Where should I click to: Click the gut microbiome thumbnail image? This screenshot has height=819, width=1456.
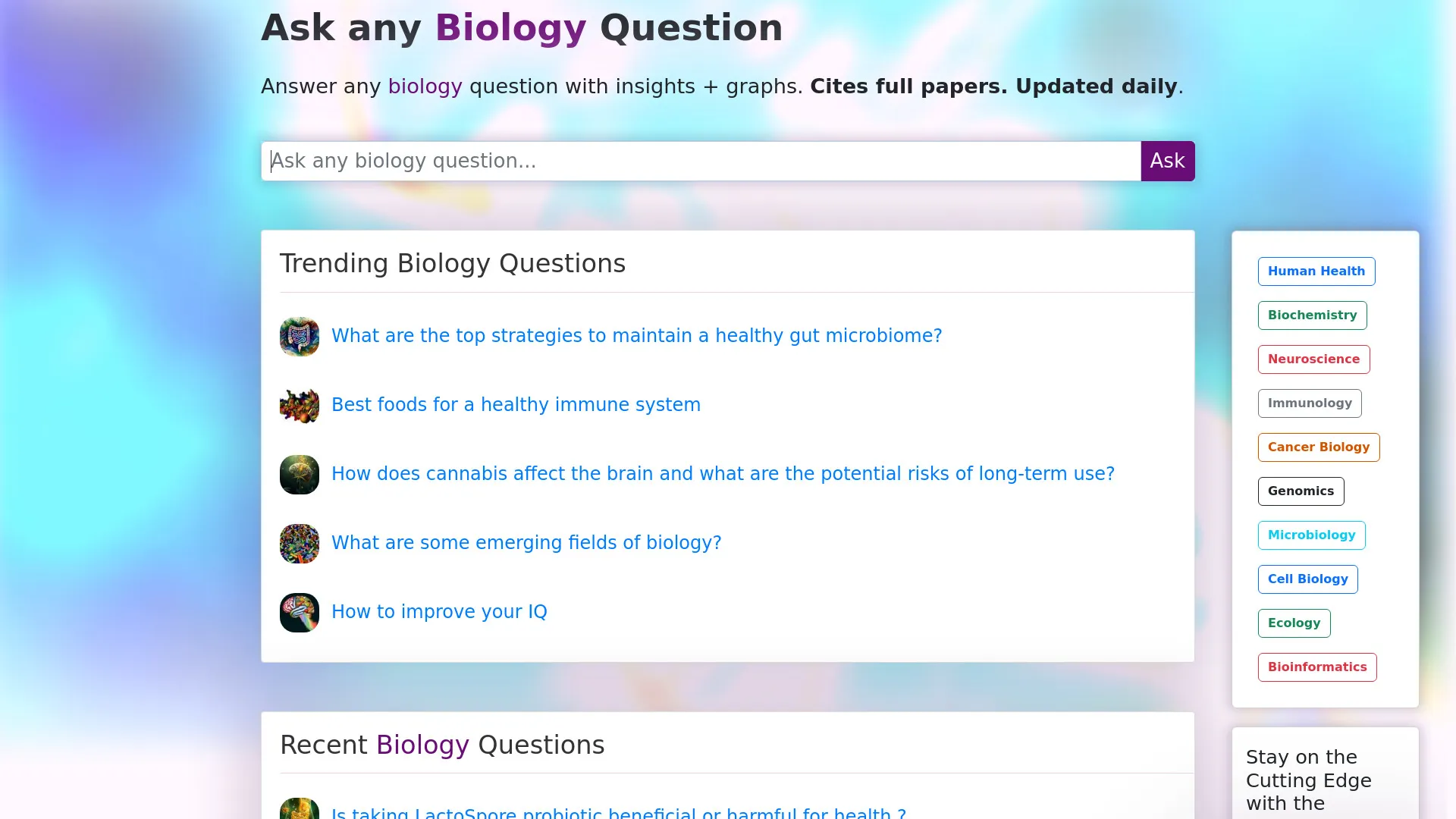pos(299,336)
